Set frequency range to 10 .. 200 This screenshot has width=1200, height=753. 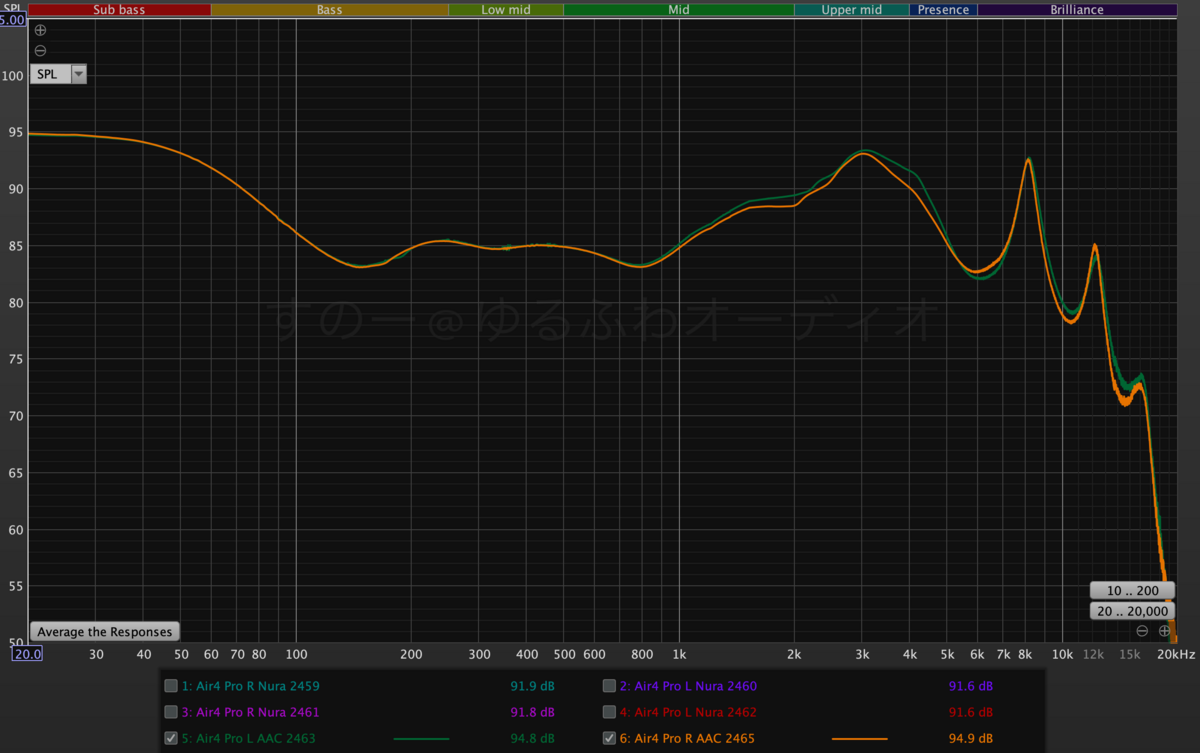[1131, 590]
